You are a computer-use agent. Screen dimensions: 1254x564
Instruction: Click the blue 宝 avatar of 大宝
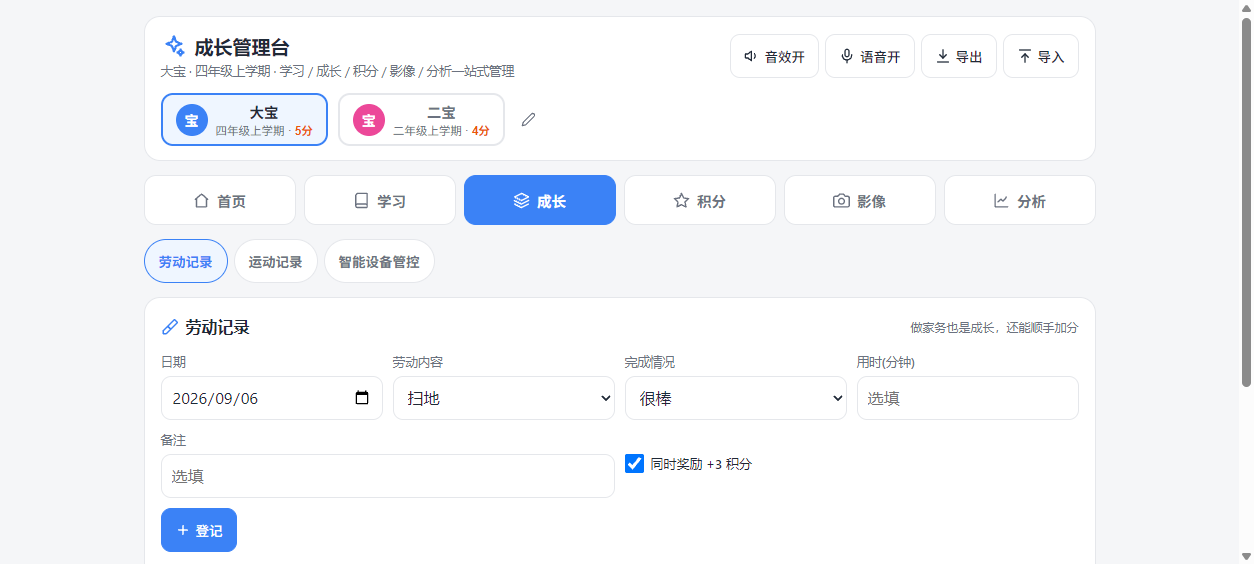192,120
